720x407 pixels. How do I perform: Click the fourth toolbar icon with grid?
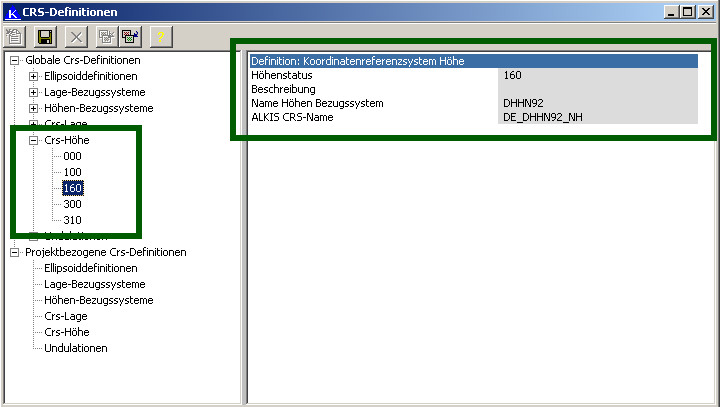point(105,37)
